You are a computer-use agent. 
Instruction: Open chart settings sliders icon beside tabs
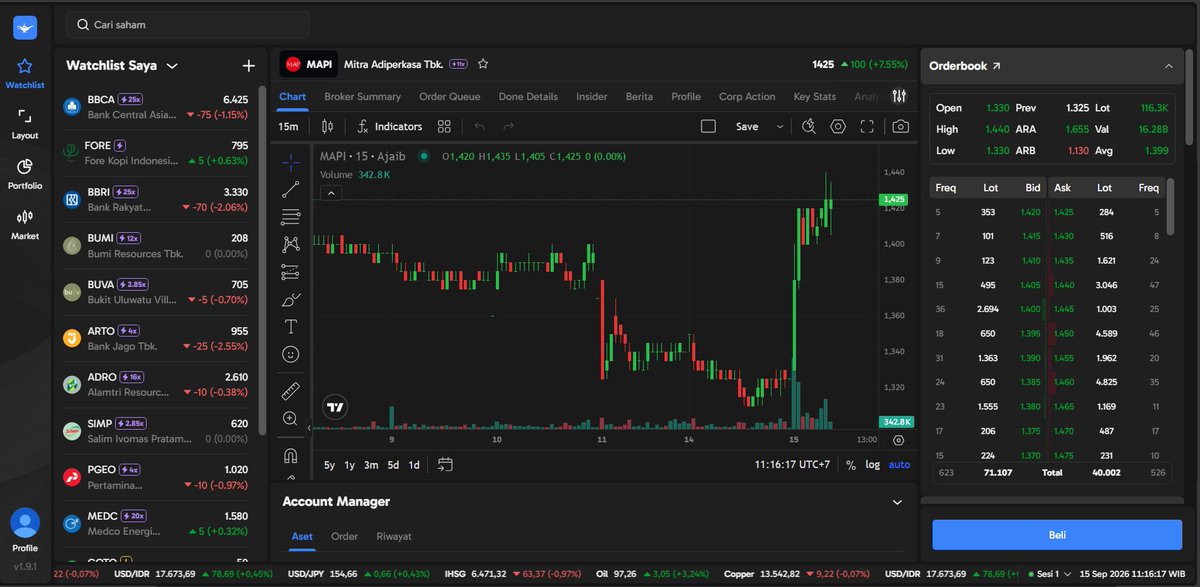coord(899,97)
